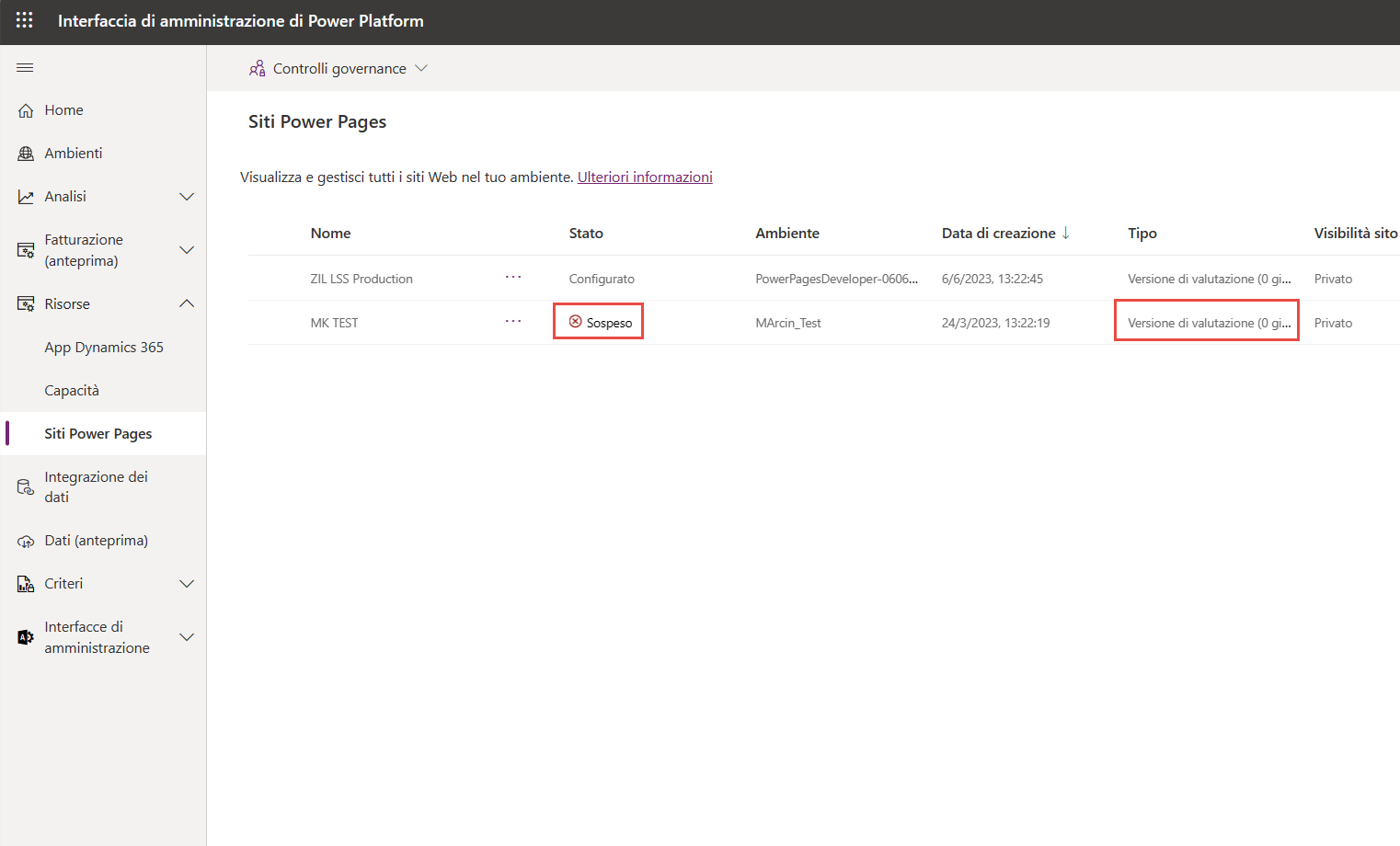Screen dimensions: 1400x846
Task: Click the Fatturazione (anteprima) icon
Action: click(x=26, y=250)
